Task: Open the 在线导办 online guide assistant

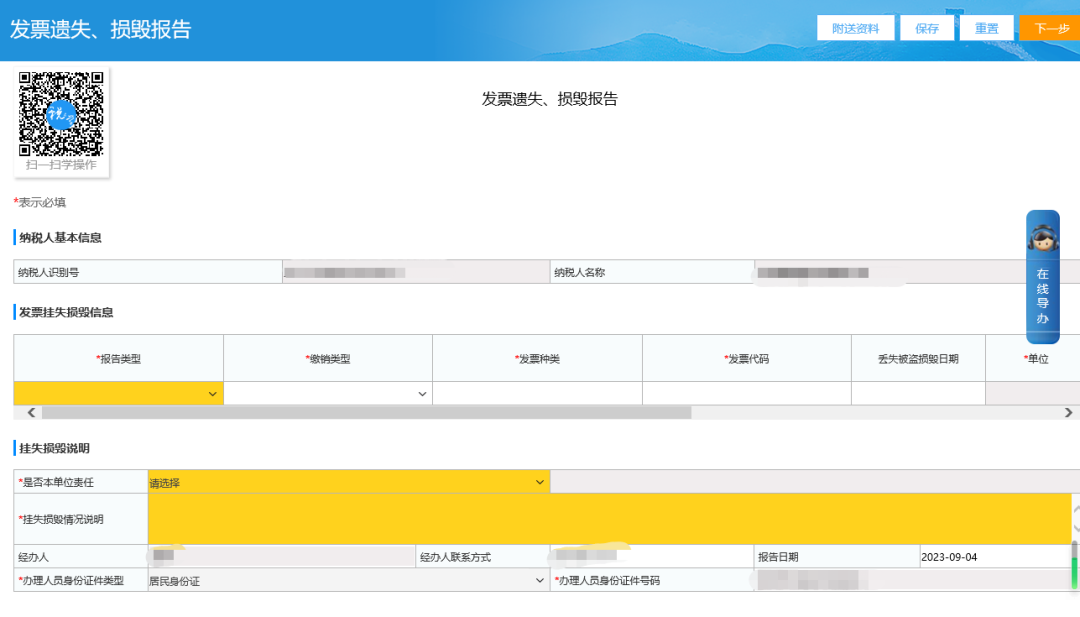Action: [1042, 277]
